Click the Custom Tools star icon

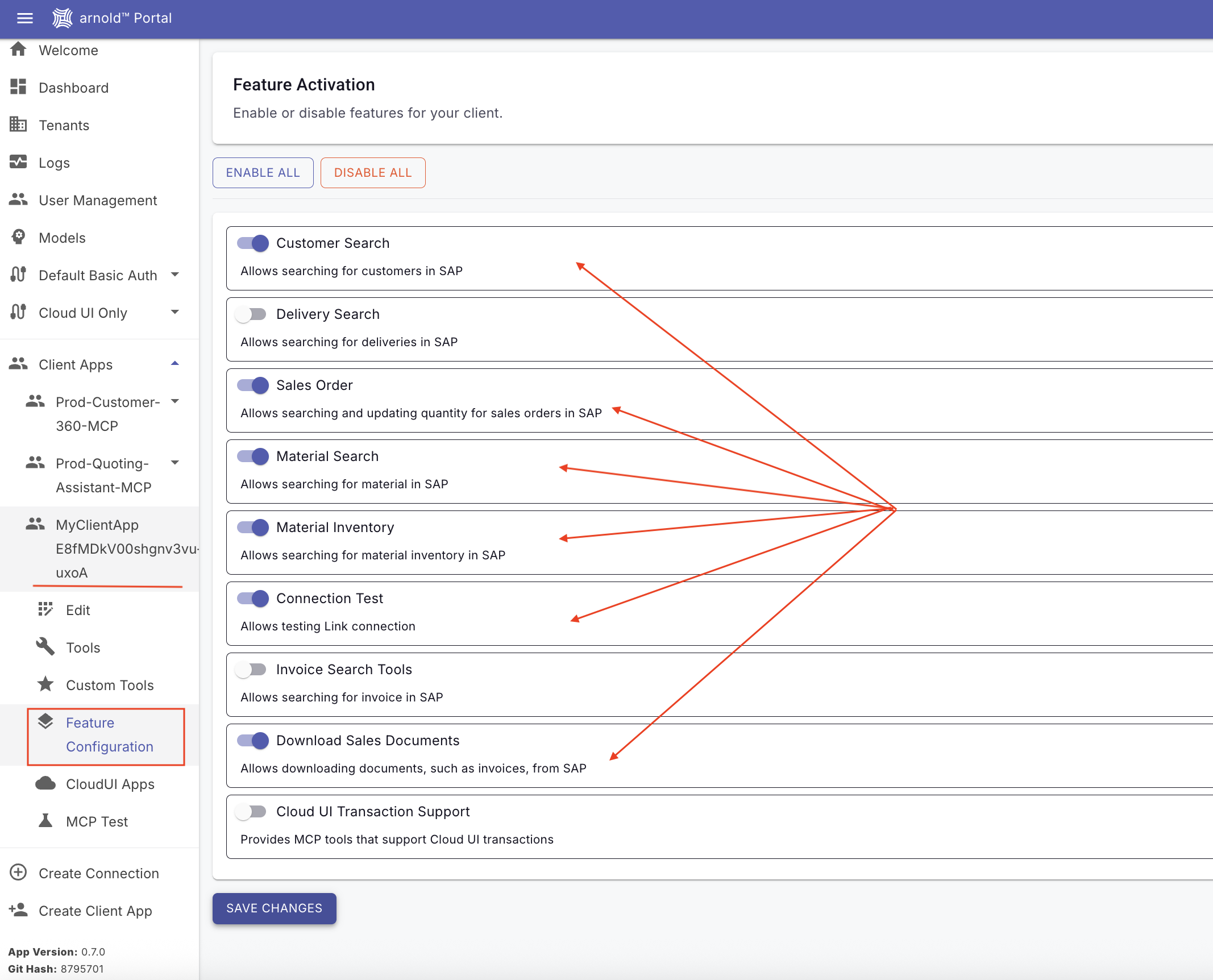click(x=45, y=684)
